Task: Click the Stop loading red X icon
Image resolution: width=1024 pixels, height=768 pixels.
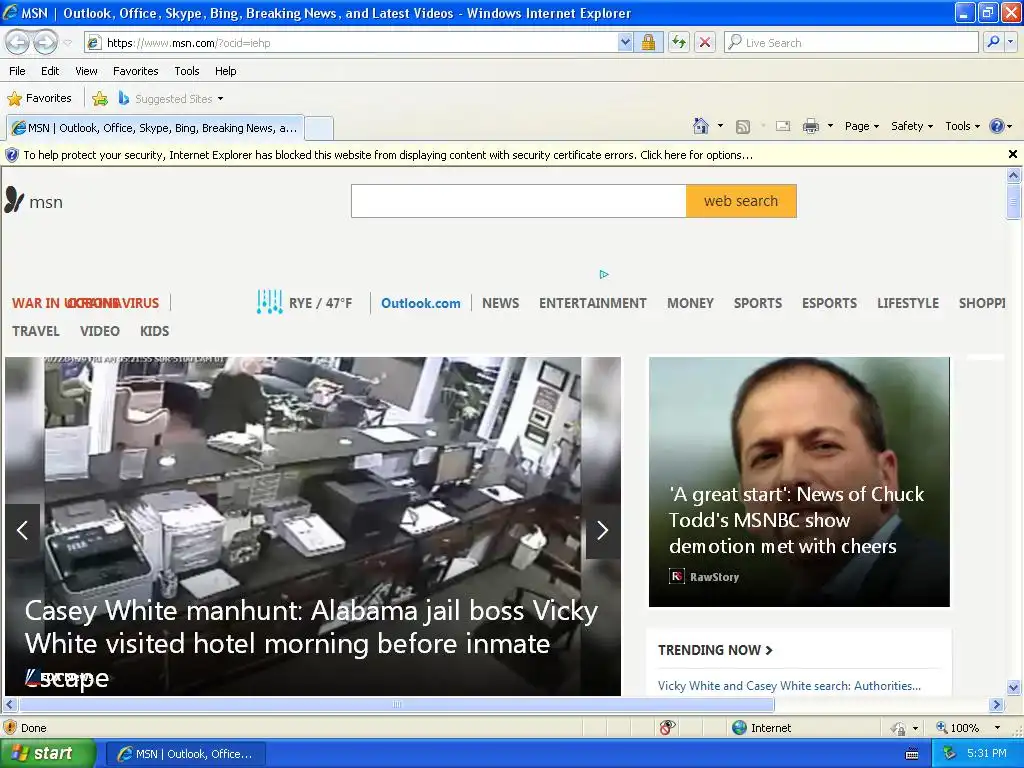Action: [705, 43]
